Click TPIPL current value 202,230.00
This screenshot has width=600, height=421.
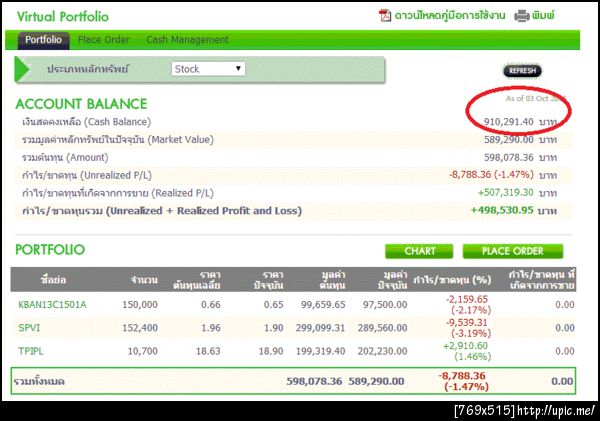tap(382, 351)
